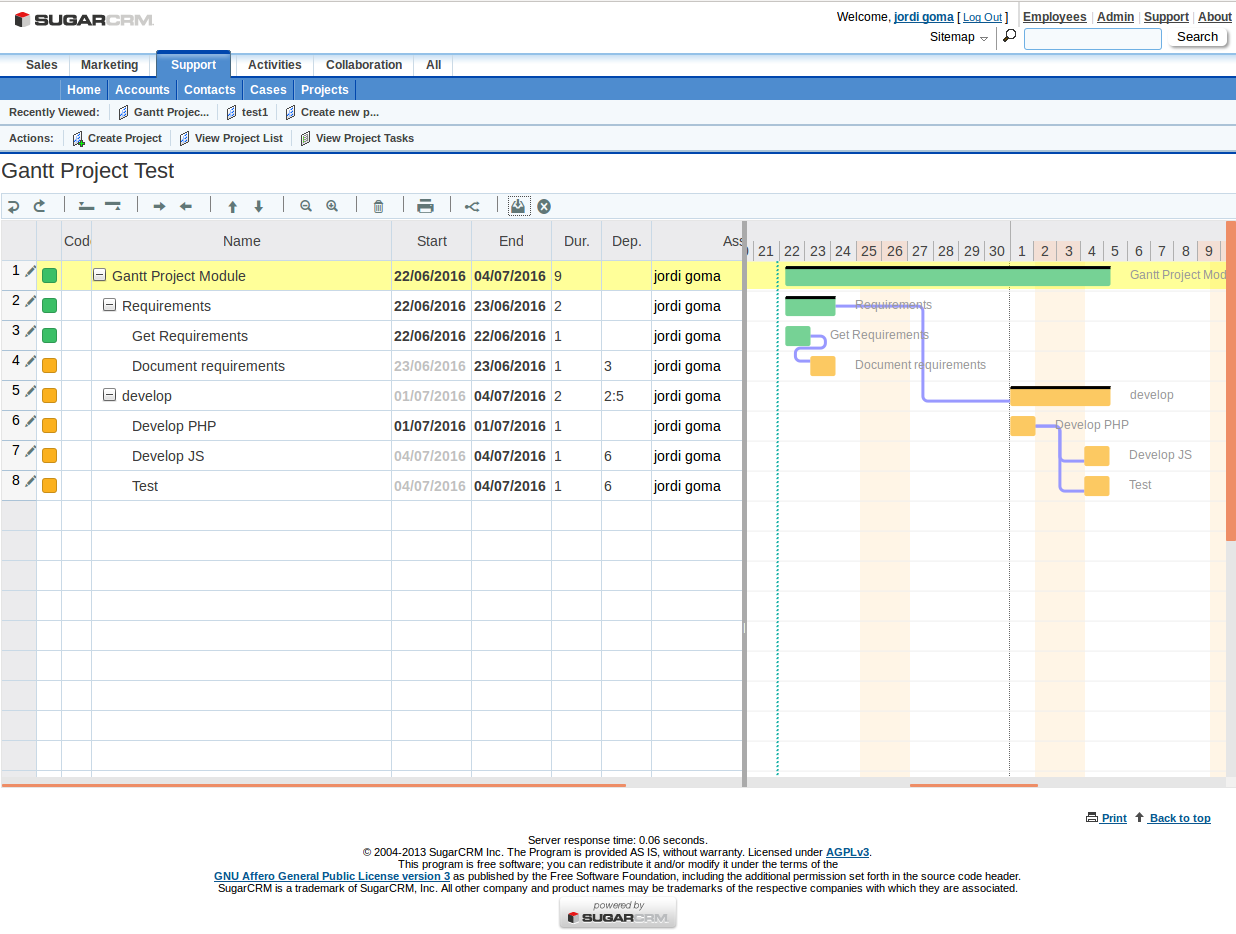Viewport: 1236px width, 934px height.
Task: Click the vertical scrollbar of the Gantt chart
Action: (1231, 381)
